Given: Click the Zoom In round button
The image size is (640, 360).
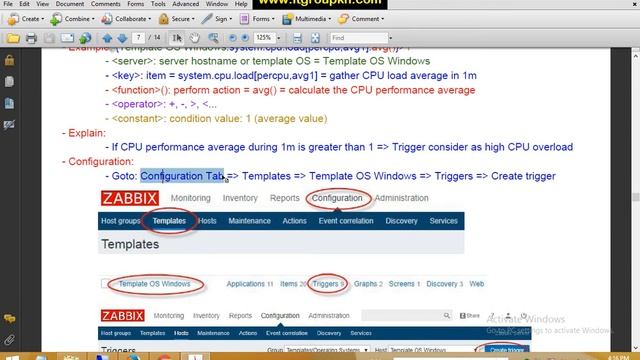Looking at the screenshot, I should [245, 38].
